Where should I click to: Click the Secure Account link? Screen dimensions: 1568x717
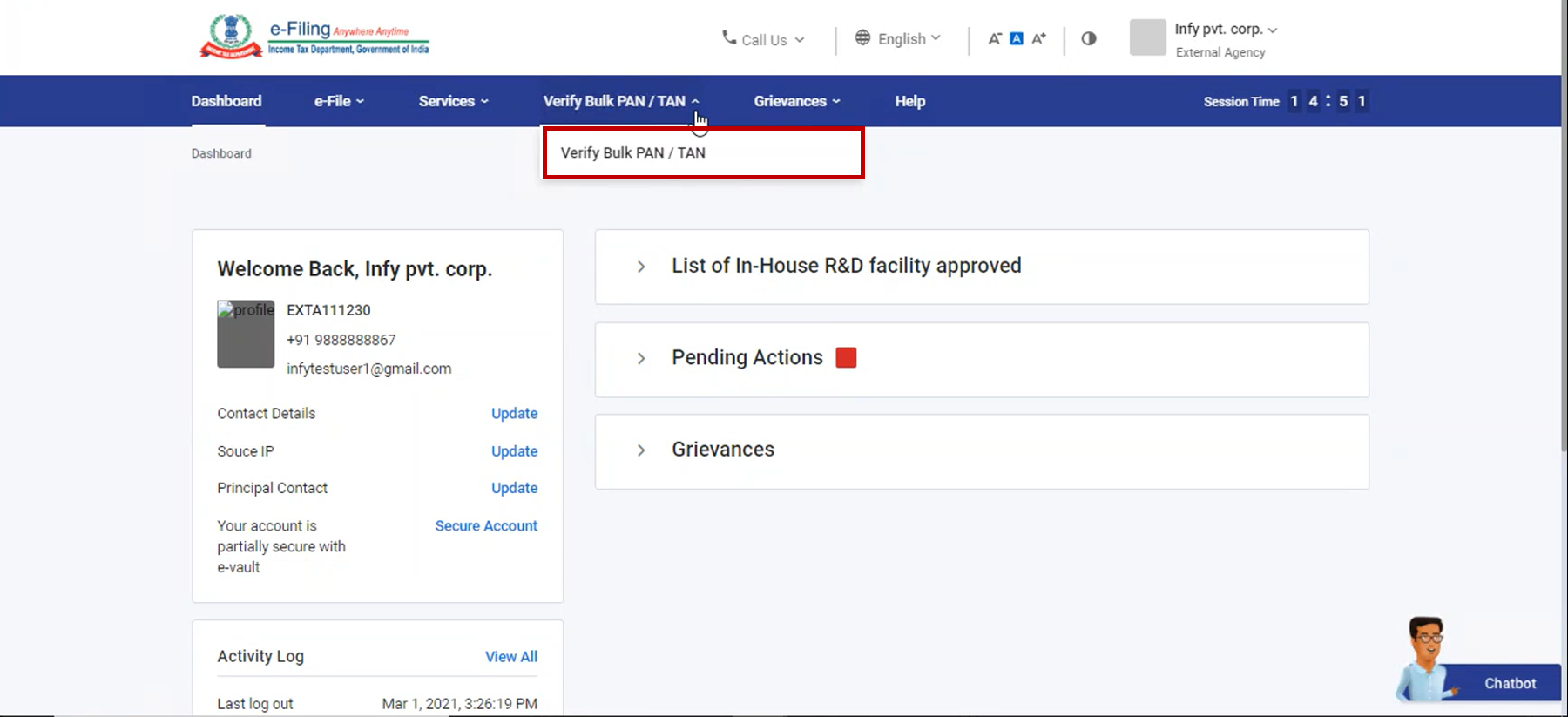(486, 525)
